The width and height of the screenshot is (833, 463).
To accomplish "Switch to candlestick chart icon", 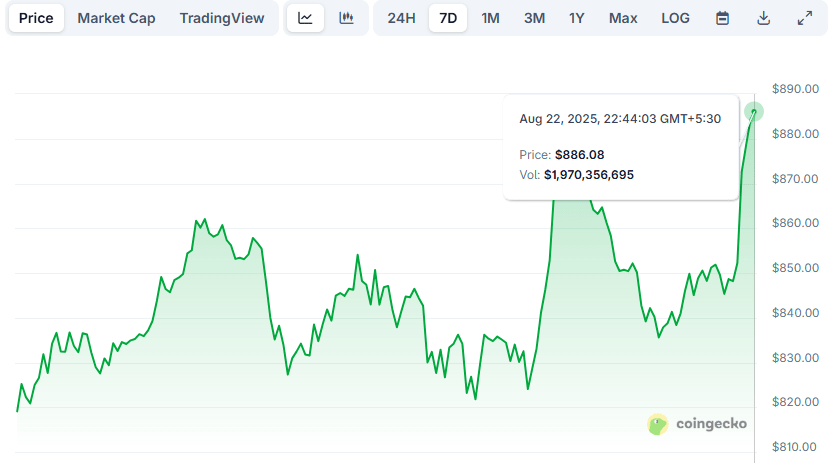I will pos(346,18).
